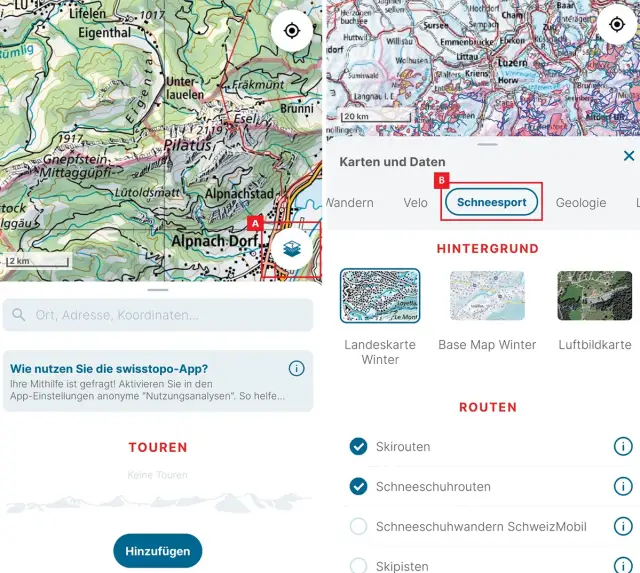This screenshot has height=573, width=640.
Task: Choose Base Map Winter background
Action: pos(487,295)
